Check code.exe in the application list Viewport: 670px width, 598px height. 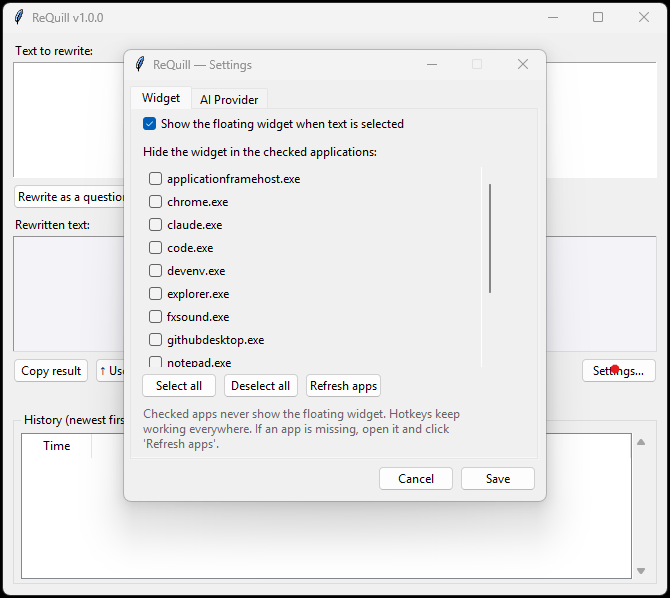[155, 248]
